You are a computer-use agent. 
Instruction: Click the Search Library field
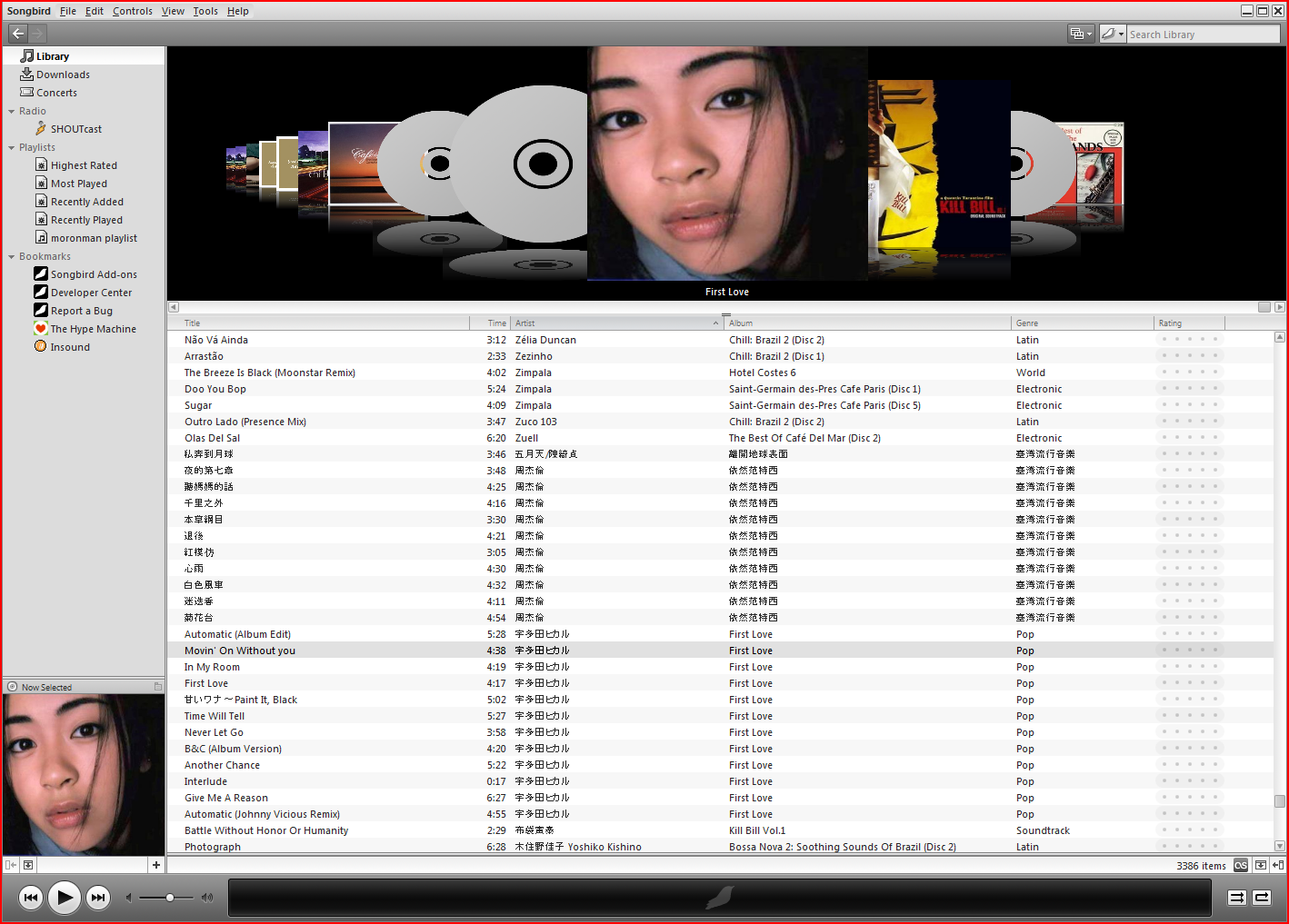(x=1203, y=35)
